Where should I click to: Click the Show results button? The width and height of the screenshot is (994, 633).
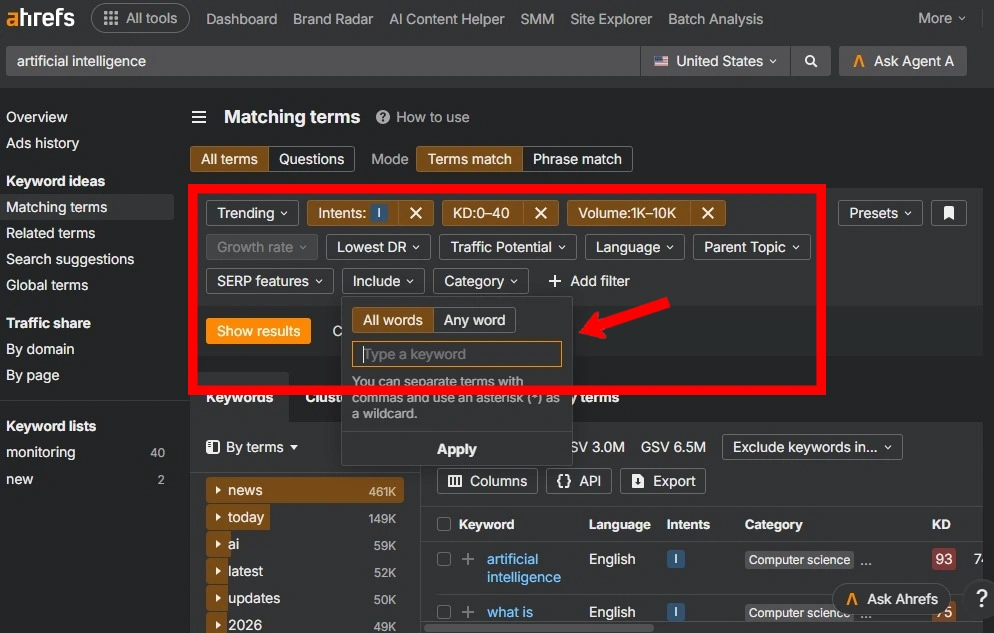[x=258, y=331]
